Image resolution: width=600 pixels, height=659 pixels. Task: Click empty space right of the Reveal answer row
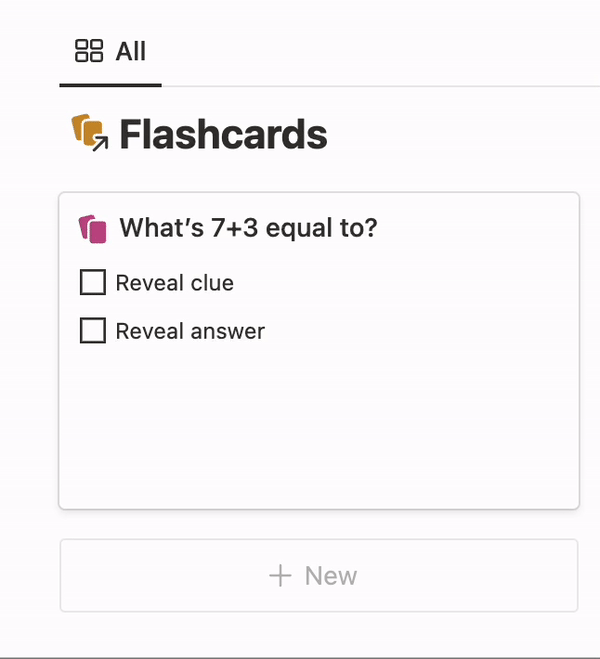click(x=420, y=331)
